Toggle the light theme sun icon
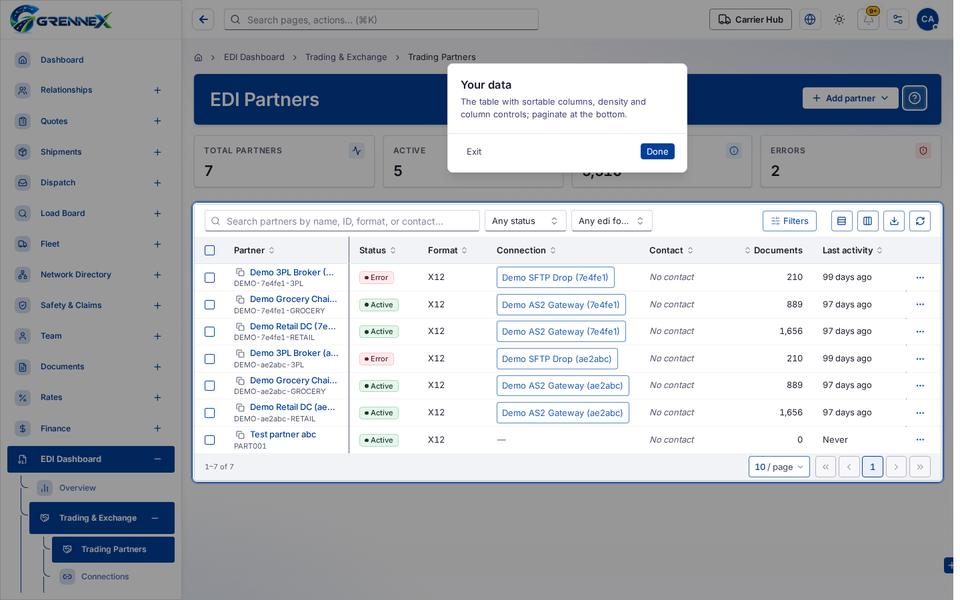The height and width of the screenshot is (600, 960). (839, 20)
